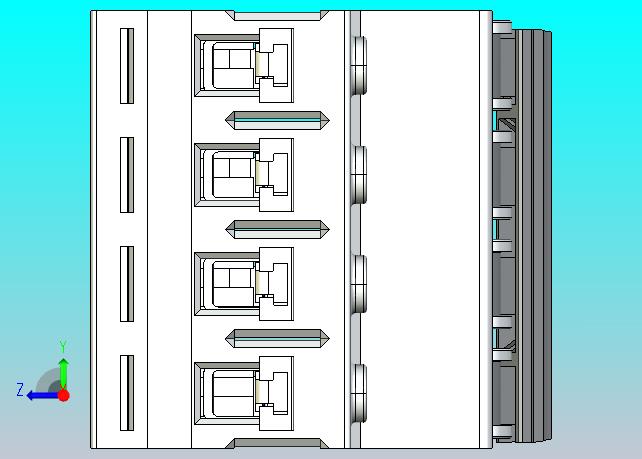Select the topmost terminal clamp on the model
This screenshot has width=642, height=459.
pyautogui.click(x=244, y=65)
